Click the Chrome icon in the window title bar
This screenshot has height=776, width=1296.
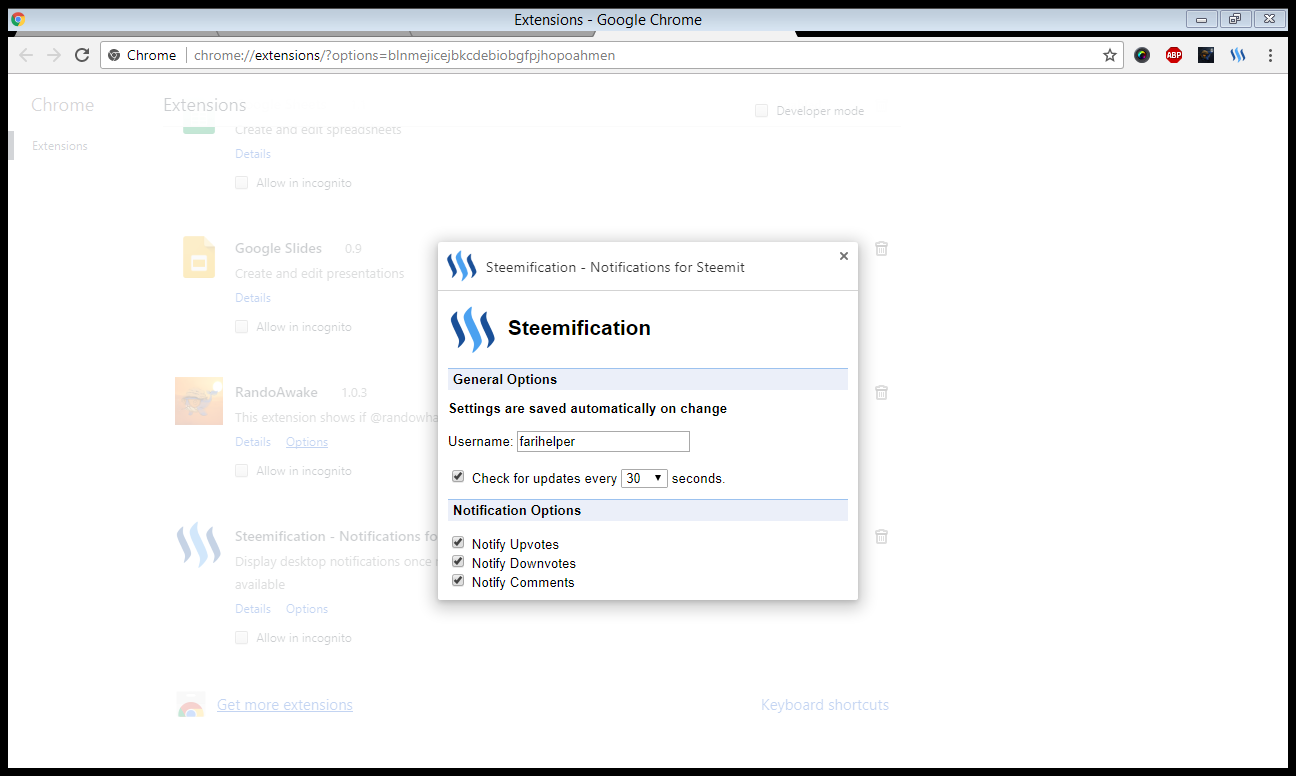18,19
